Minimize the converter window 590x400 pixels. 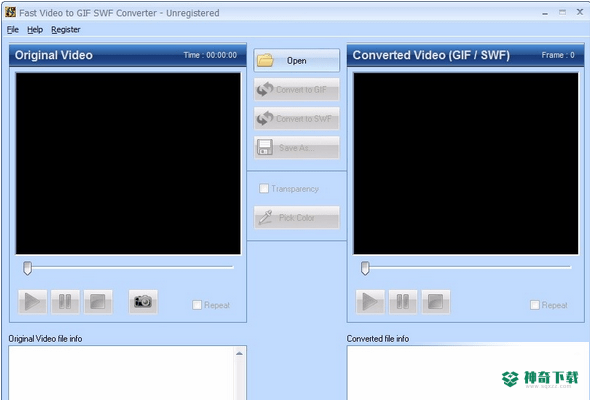click(x=545, y=13)
